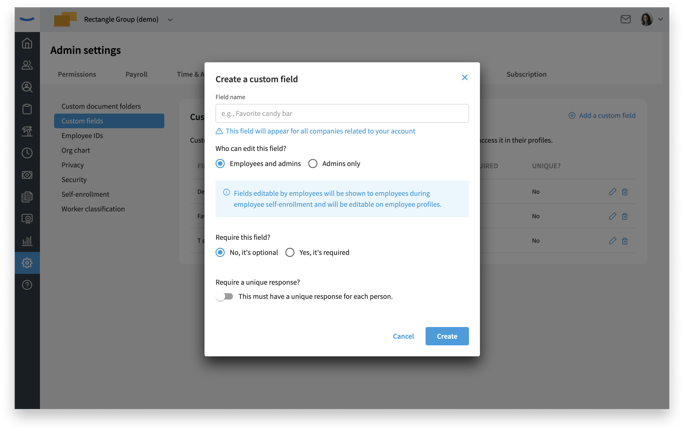Open the clipboard icon in sidebar

[x=27, y=109]
